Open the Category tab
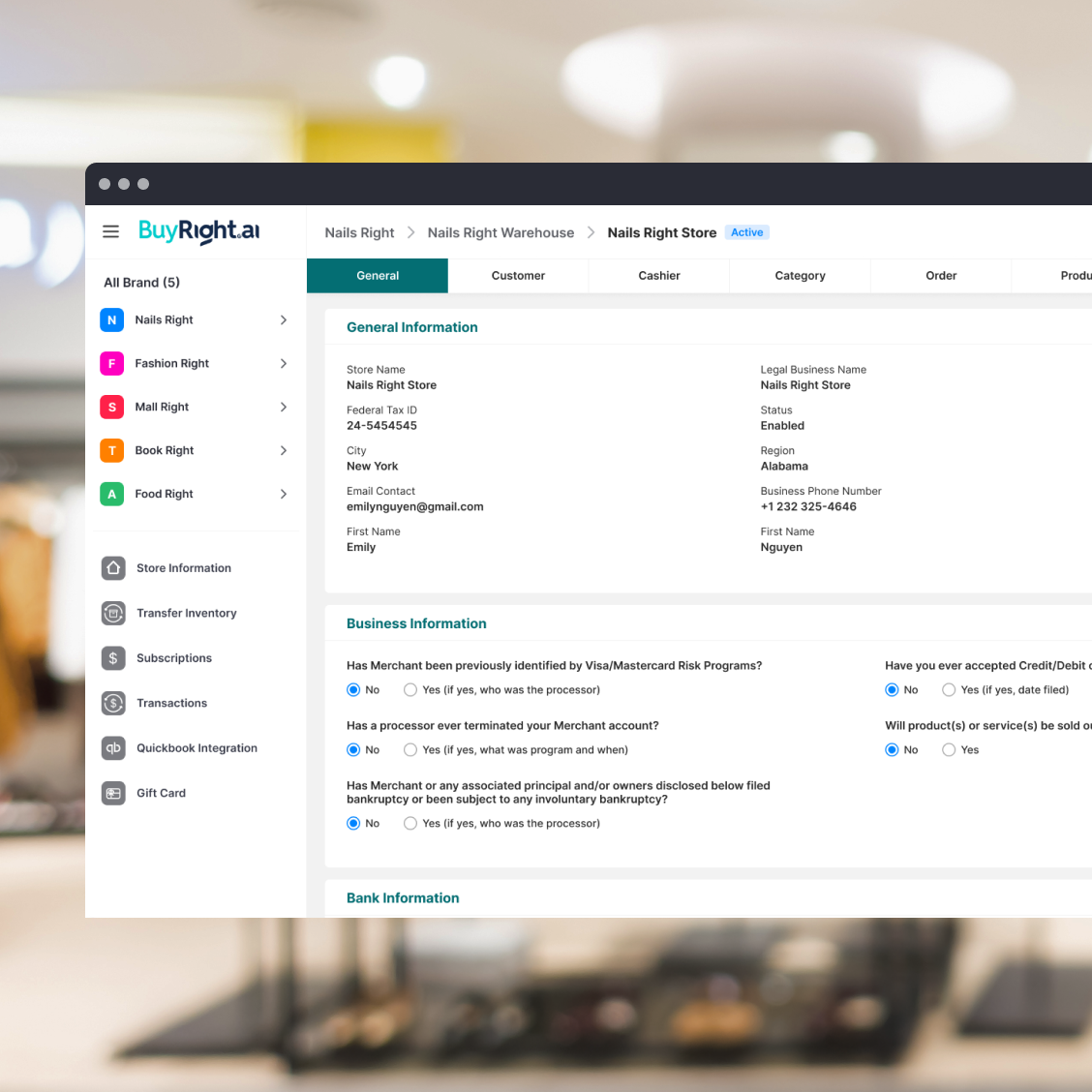 tap(800, 276)
